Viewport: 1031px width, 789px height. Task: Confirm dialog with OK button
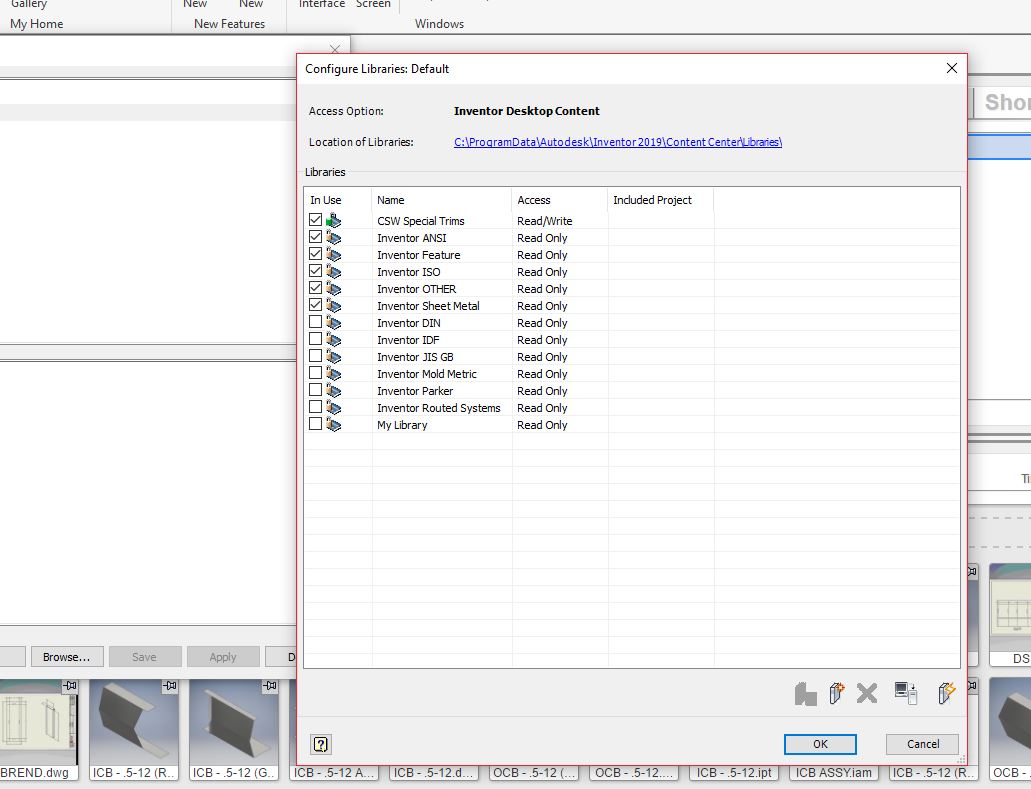click(819, 743)
